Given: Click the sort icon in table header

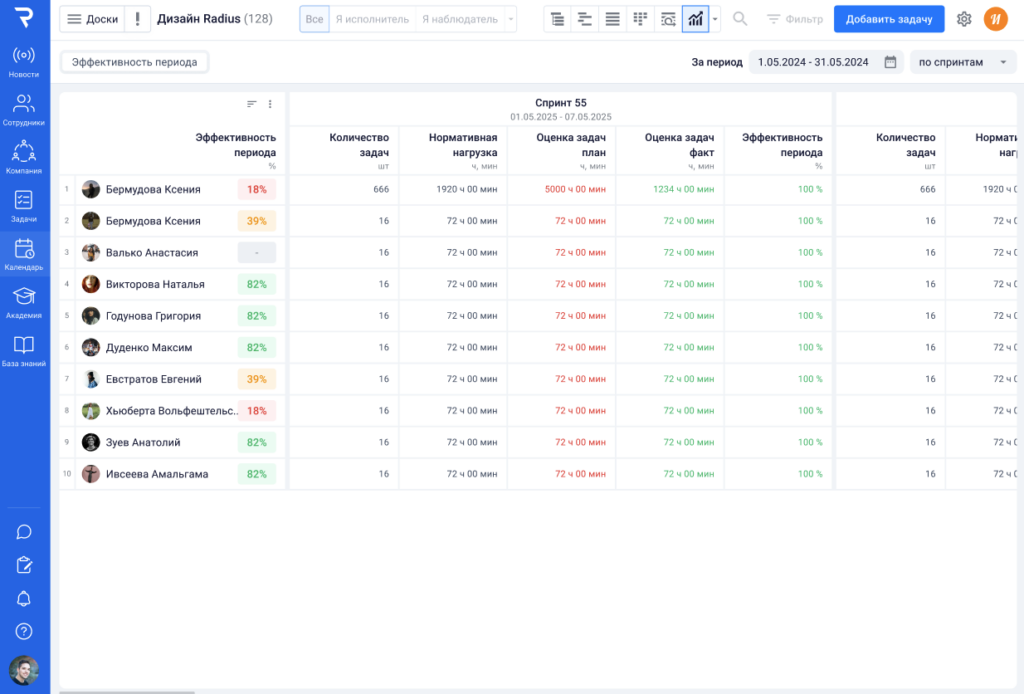Looking at the screenshot, I should 252,104.
